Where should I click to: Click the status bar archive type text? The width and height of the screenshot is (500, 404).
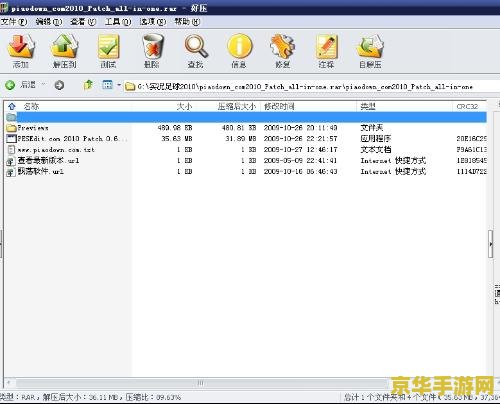tap(91, 397)
